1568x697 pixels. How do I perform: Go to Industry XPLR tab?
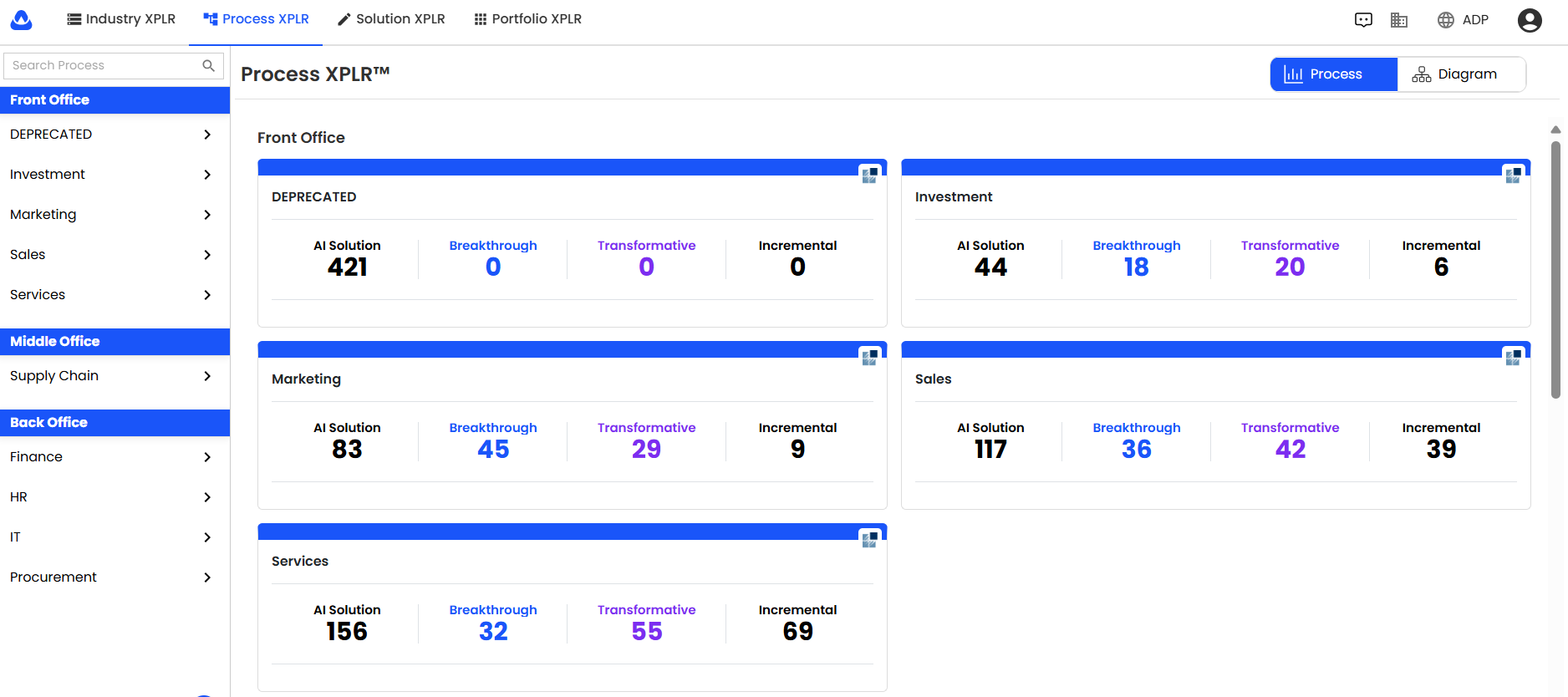(121, 19)
